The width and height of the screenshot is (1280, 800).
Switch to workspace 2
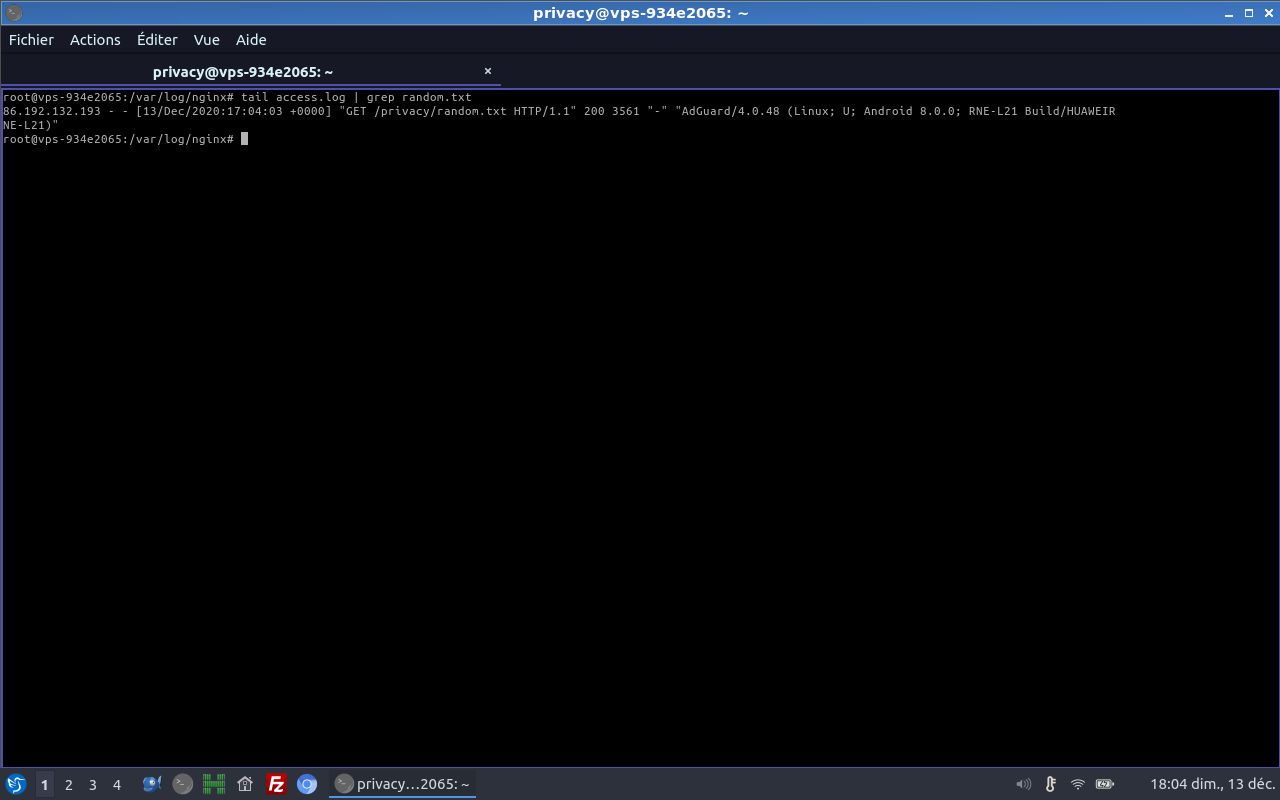(x=68, y=784)
